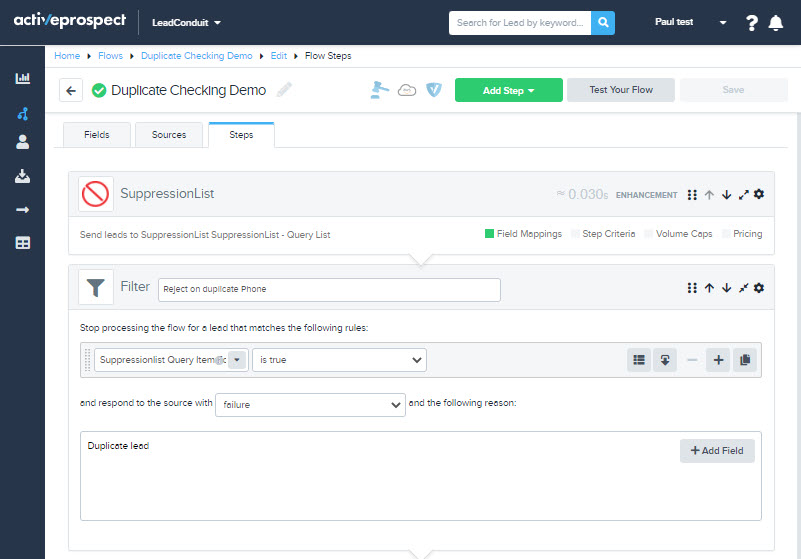Move Filter step down

(x=726, y=288)
